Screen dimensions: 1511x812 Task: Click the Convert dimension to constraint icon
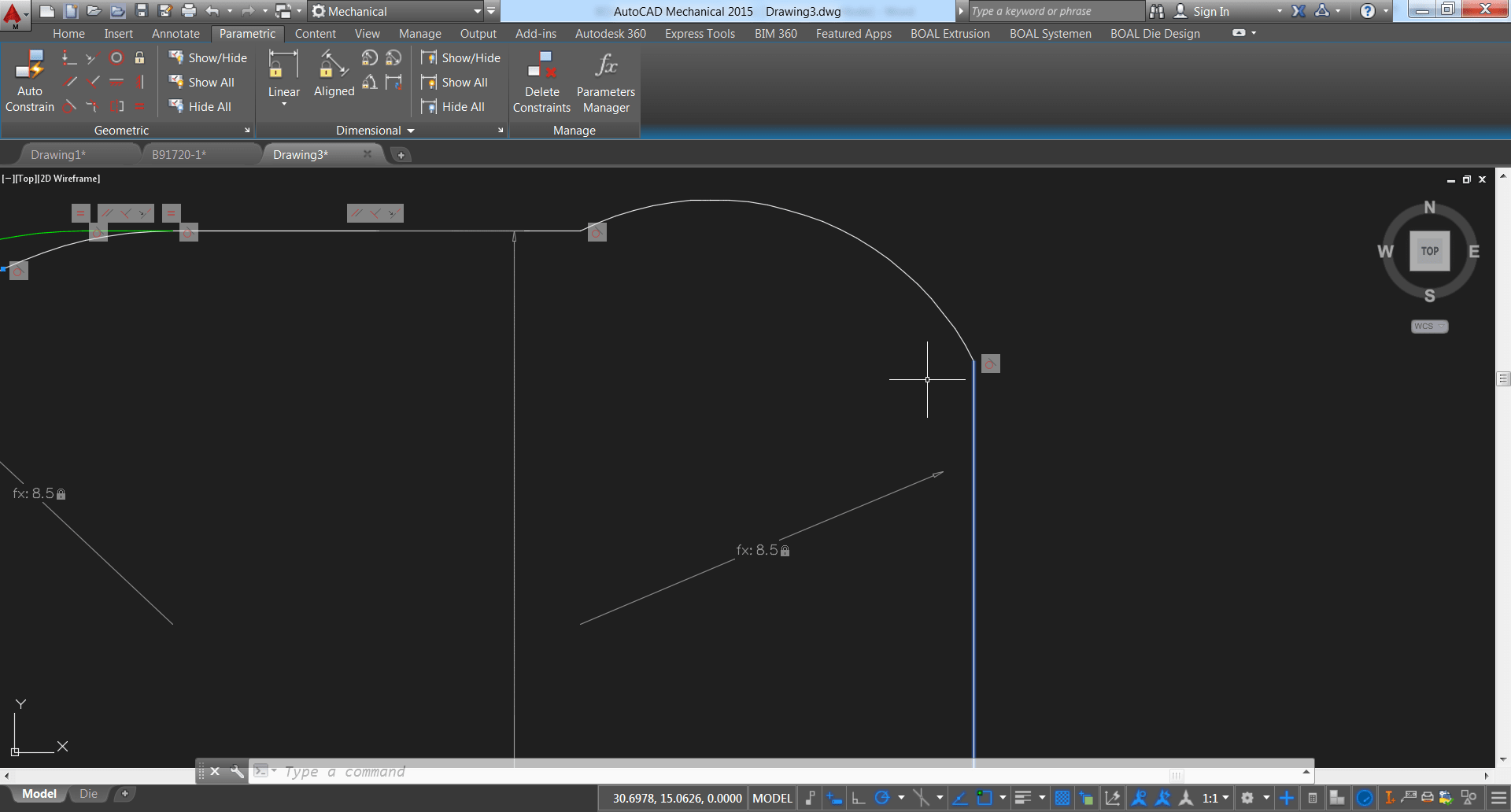pos(393,82)
